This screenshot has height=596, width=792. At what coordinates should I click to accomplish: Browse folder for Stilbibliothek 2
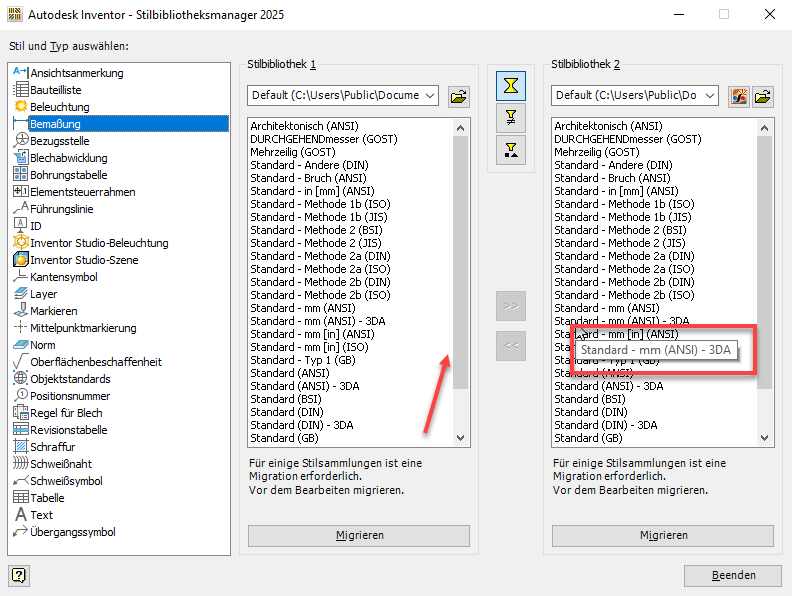763,96
